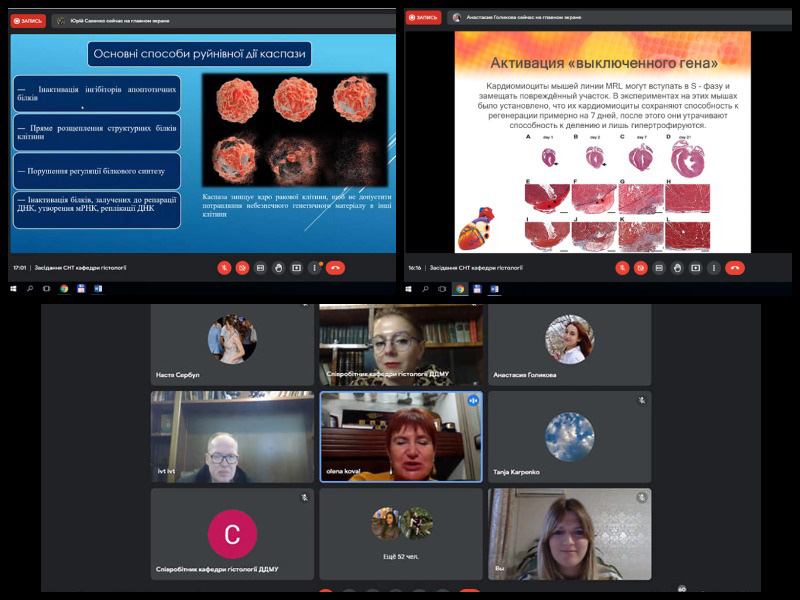Toggle captions in the 17:01 meeting window

point(260,268)
